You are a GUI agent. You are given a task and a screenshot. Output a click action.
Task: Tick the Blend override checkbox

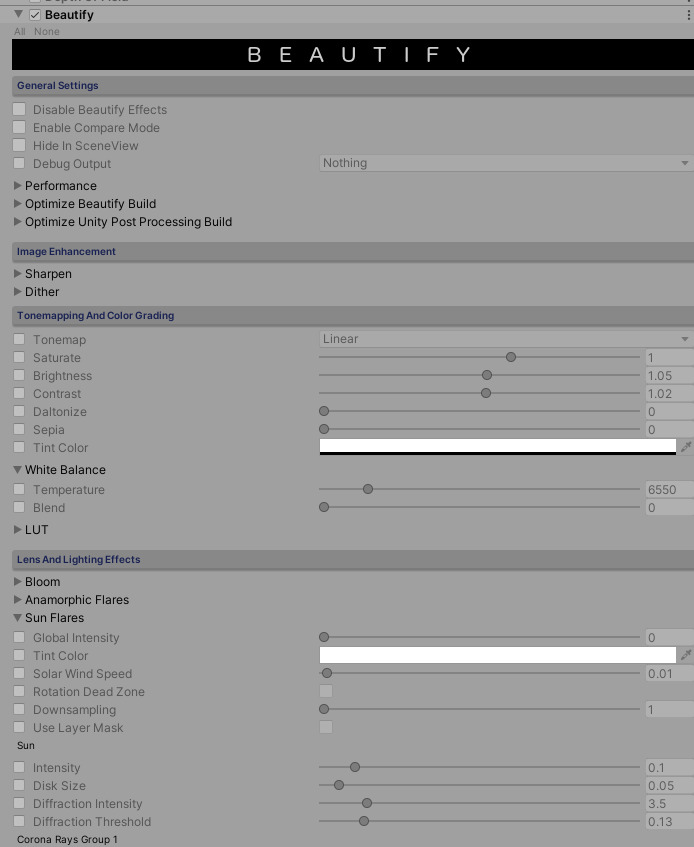tap(19, 507)
